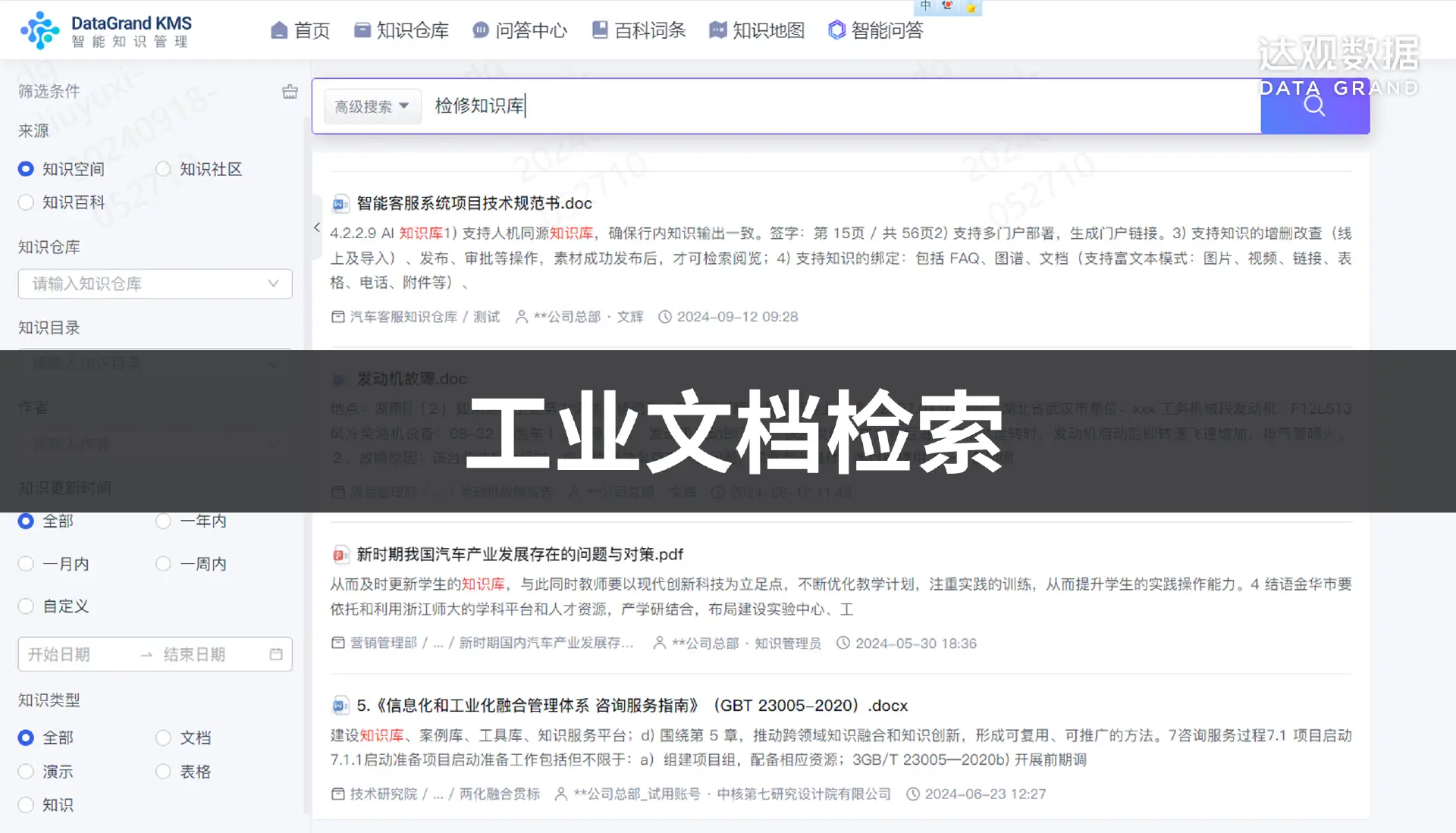Click the calendar icon in date range field
The width and height of the screenshot is (1456, 833).
click(x=276, y=654)
